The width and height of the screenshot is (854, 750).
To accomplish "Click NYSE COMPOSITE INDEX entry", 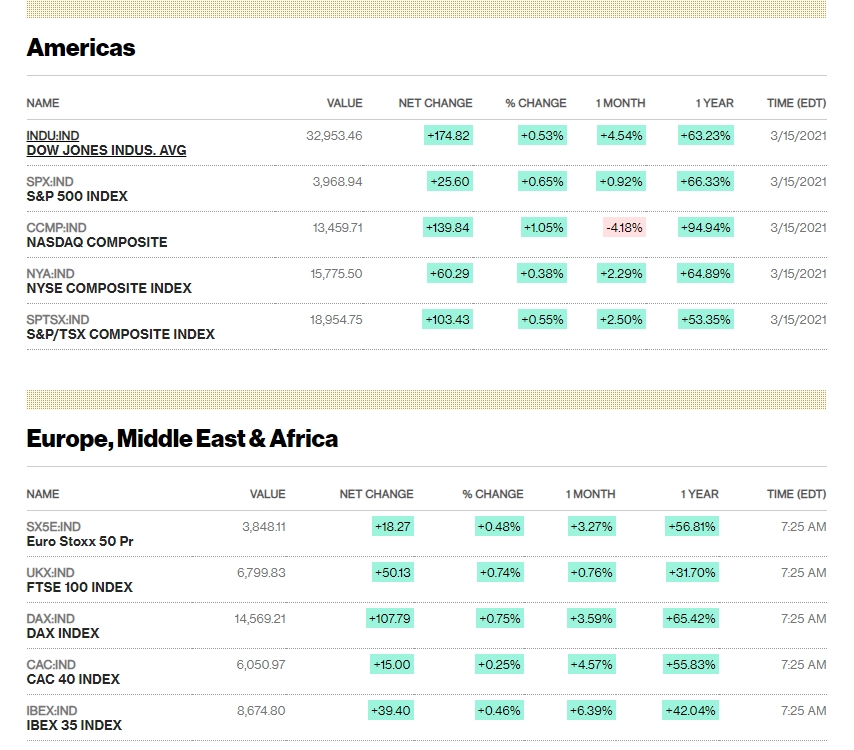I will (109, 288).
